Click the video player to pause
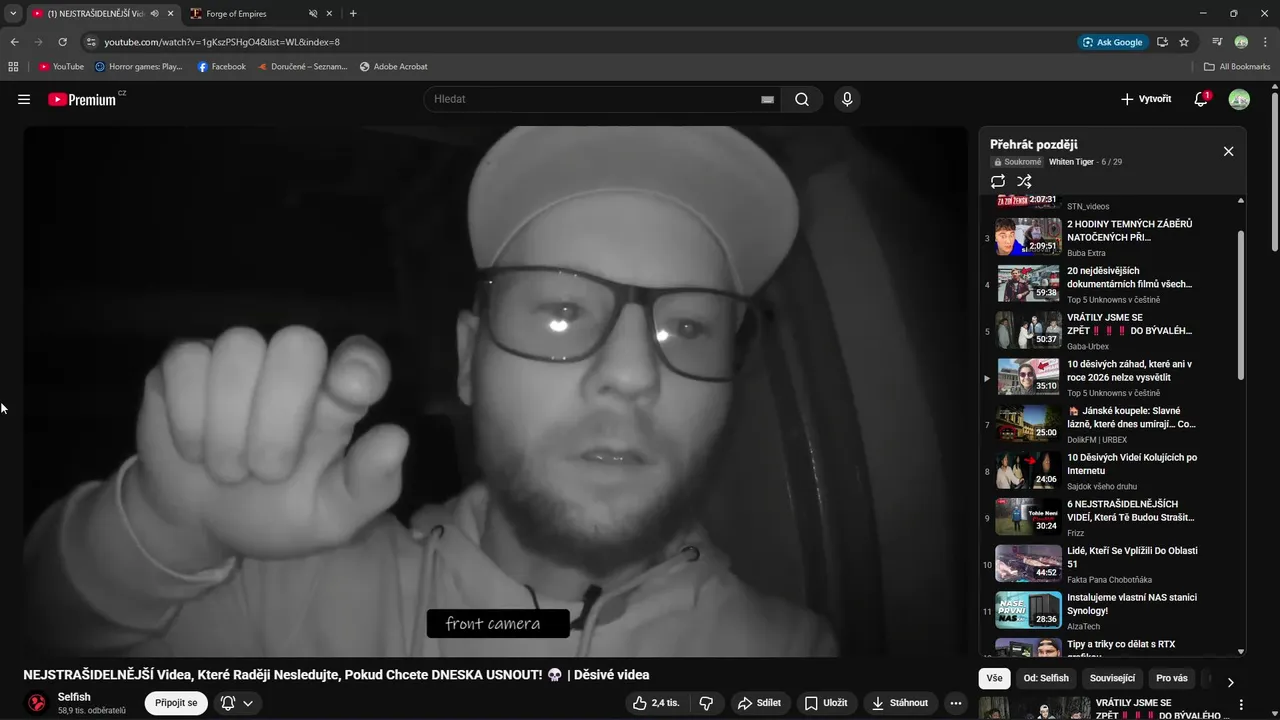1280x720 pixels. tap(496, 391)
